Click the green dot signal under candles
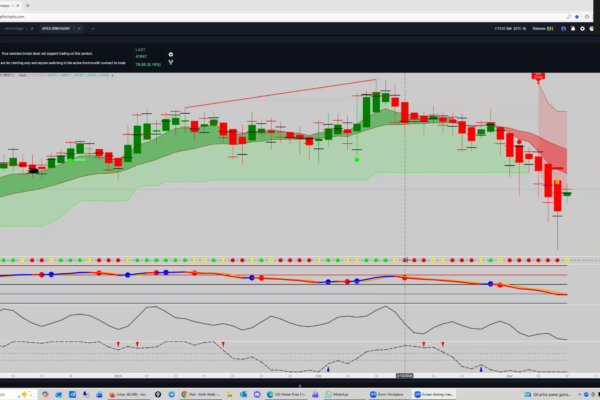This screenshot has height=400, width=600. [357, 157]
